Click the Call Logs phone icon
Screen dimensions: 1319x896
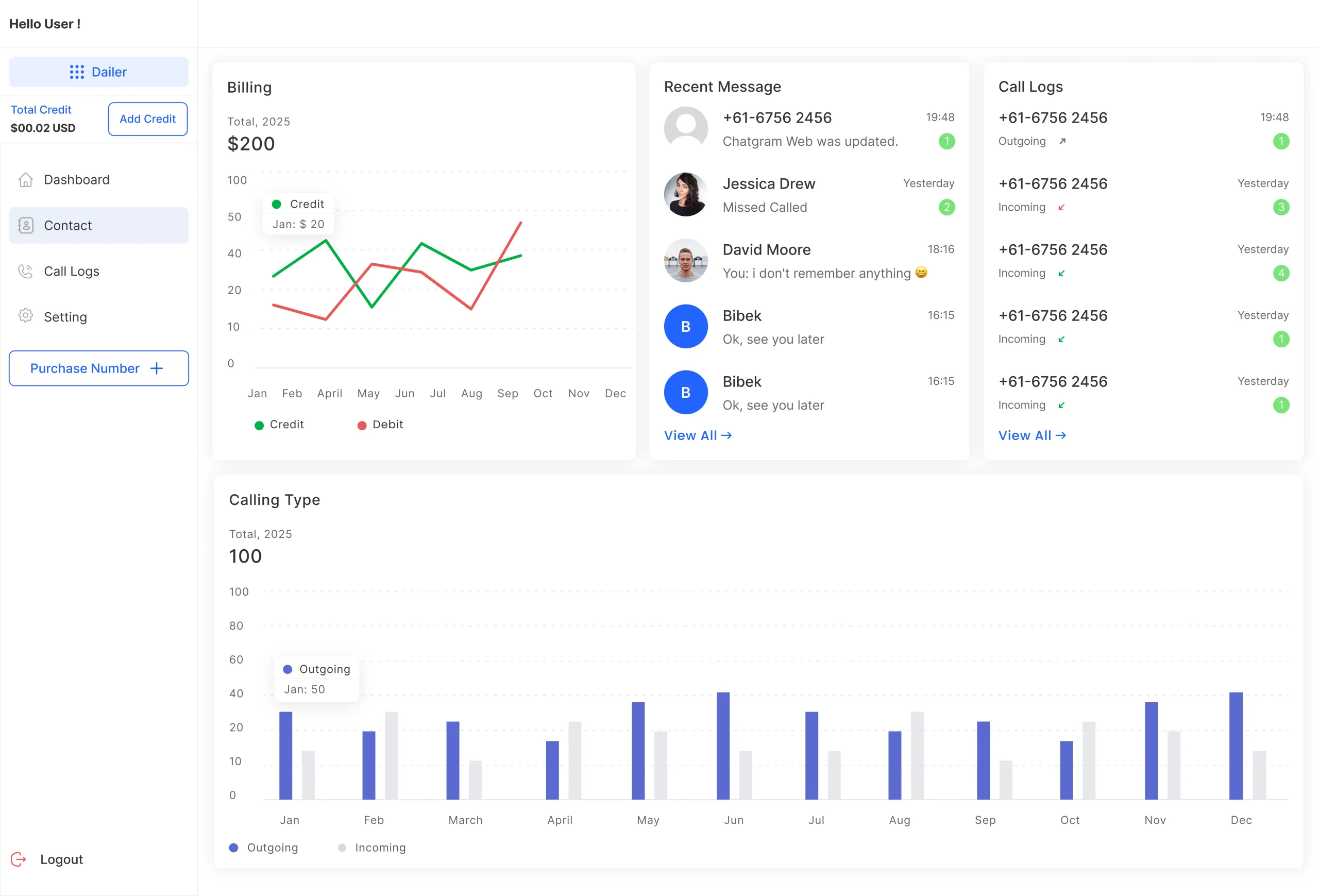(x=26, y=271)
